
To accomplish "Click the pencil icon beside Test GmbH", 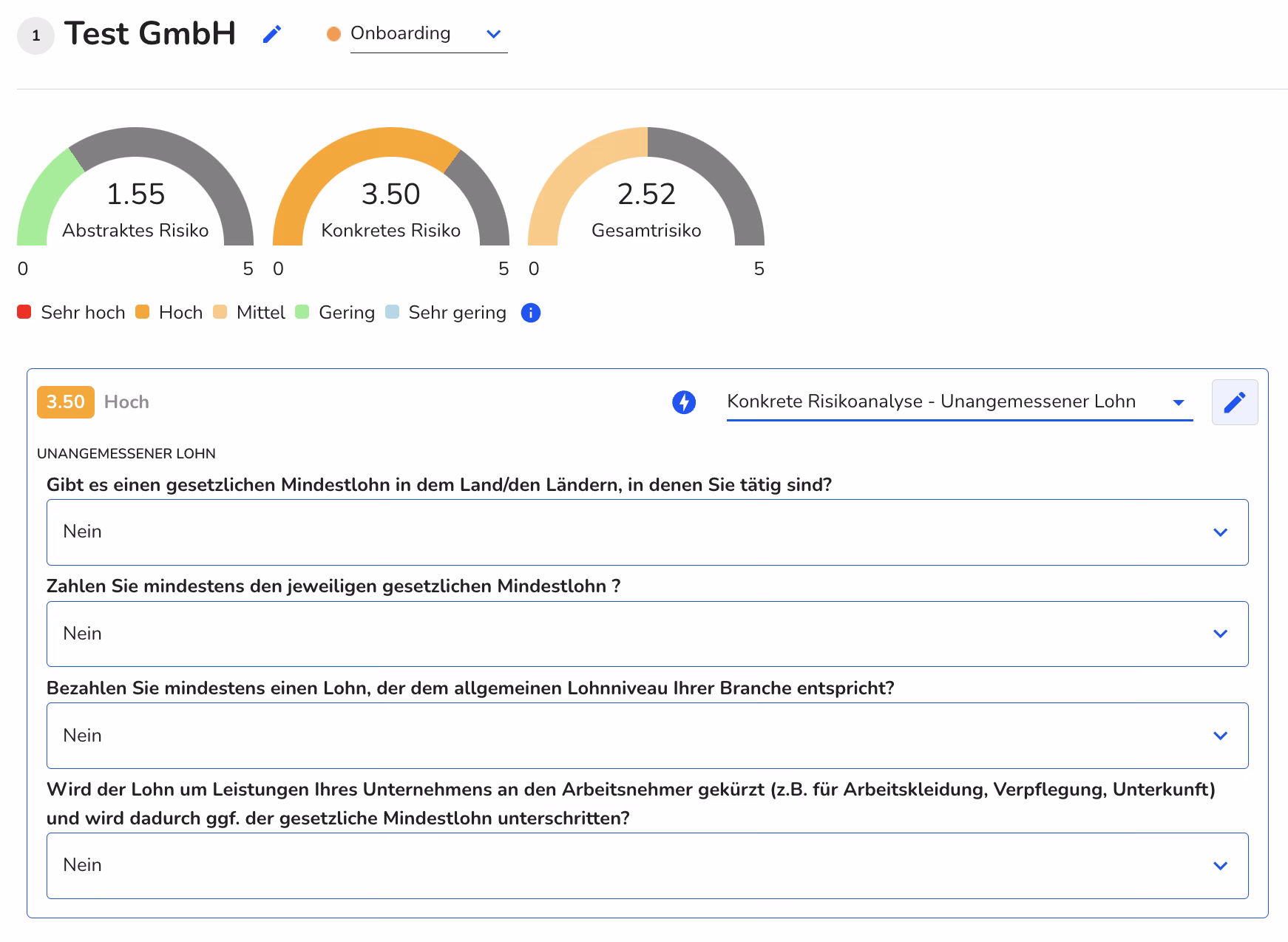I will point(272,34).
